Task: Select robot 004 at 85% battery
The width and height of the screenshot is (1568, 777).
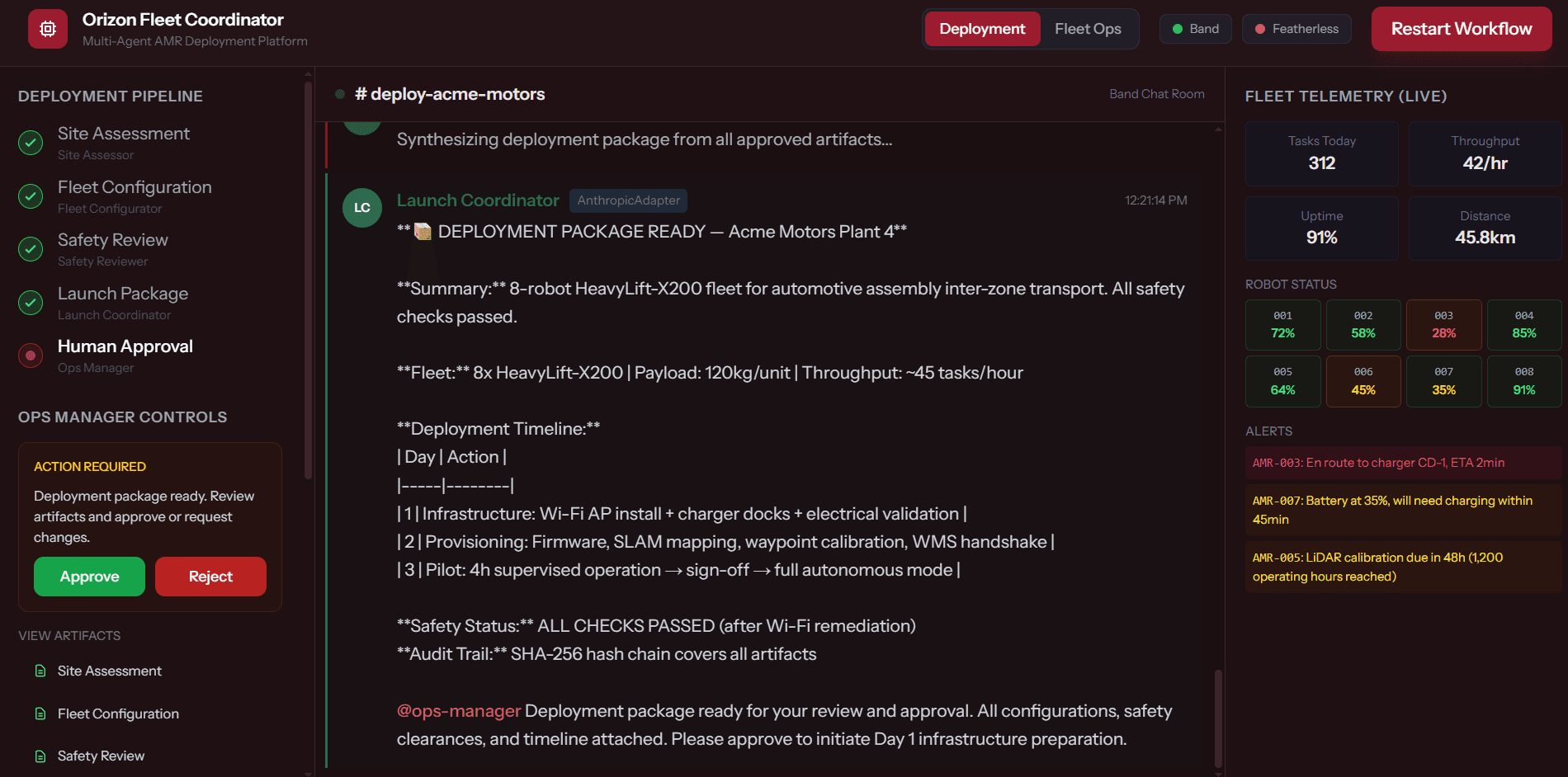Action: pyautogui.click(x=1524, y=325)
